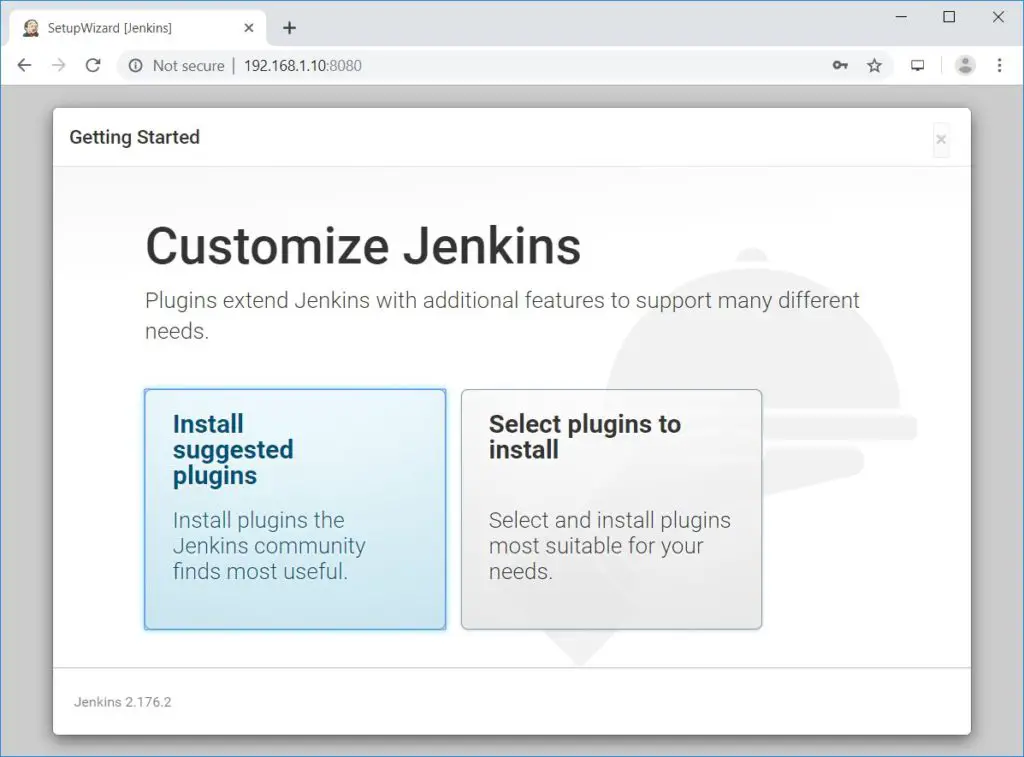Open the Chrome profile avatar
This screenshot has width=1024, height=757.
tap(965, 65)
